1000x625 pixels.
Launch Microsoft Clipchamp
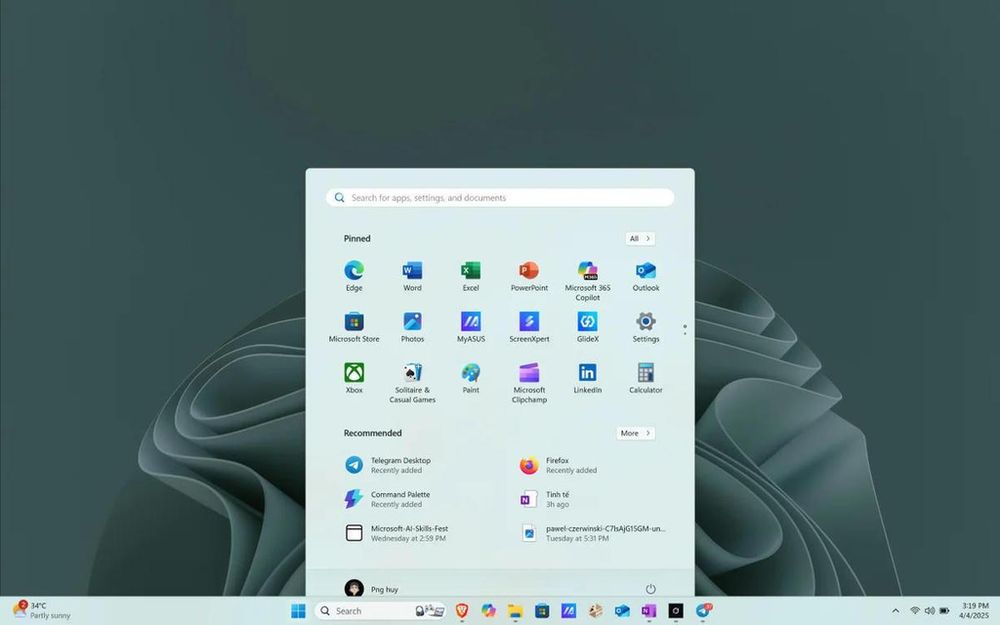[529, 383]
